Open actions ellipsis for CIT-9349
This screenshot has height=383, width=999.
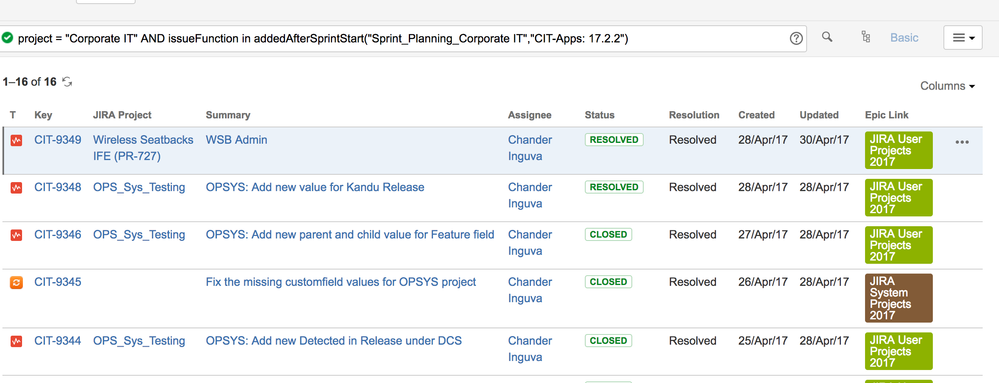point(962,142)
